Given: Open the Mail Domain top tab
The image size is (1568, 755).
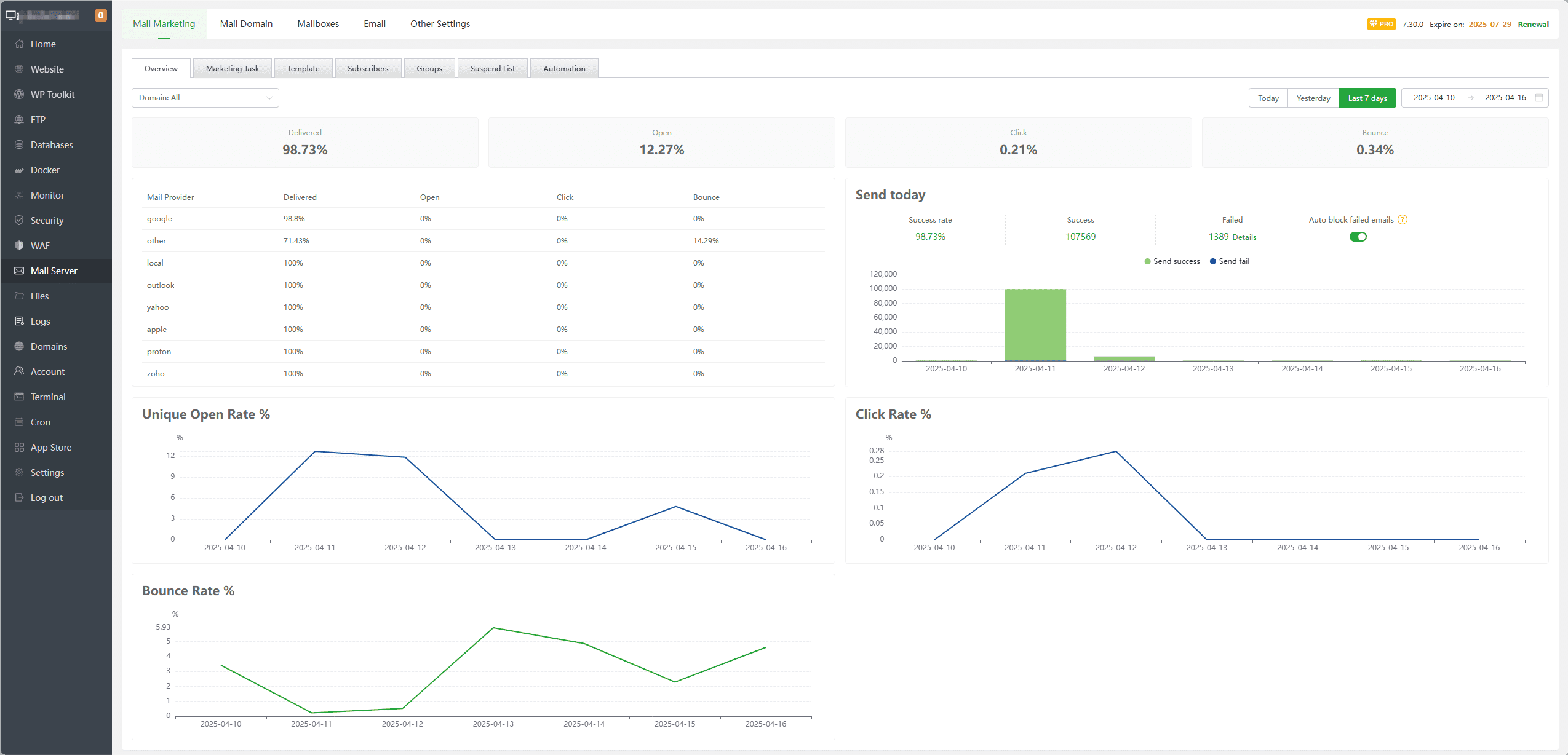Looking at the screenshot, I should coord(246,24).
